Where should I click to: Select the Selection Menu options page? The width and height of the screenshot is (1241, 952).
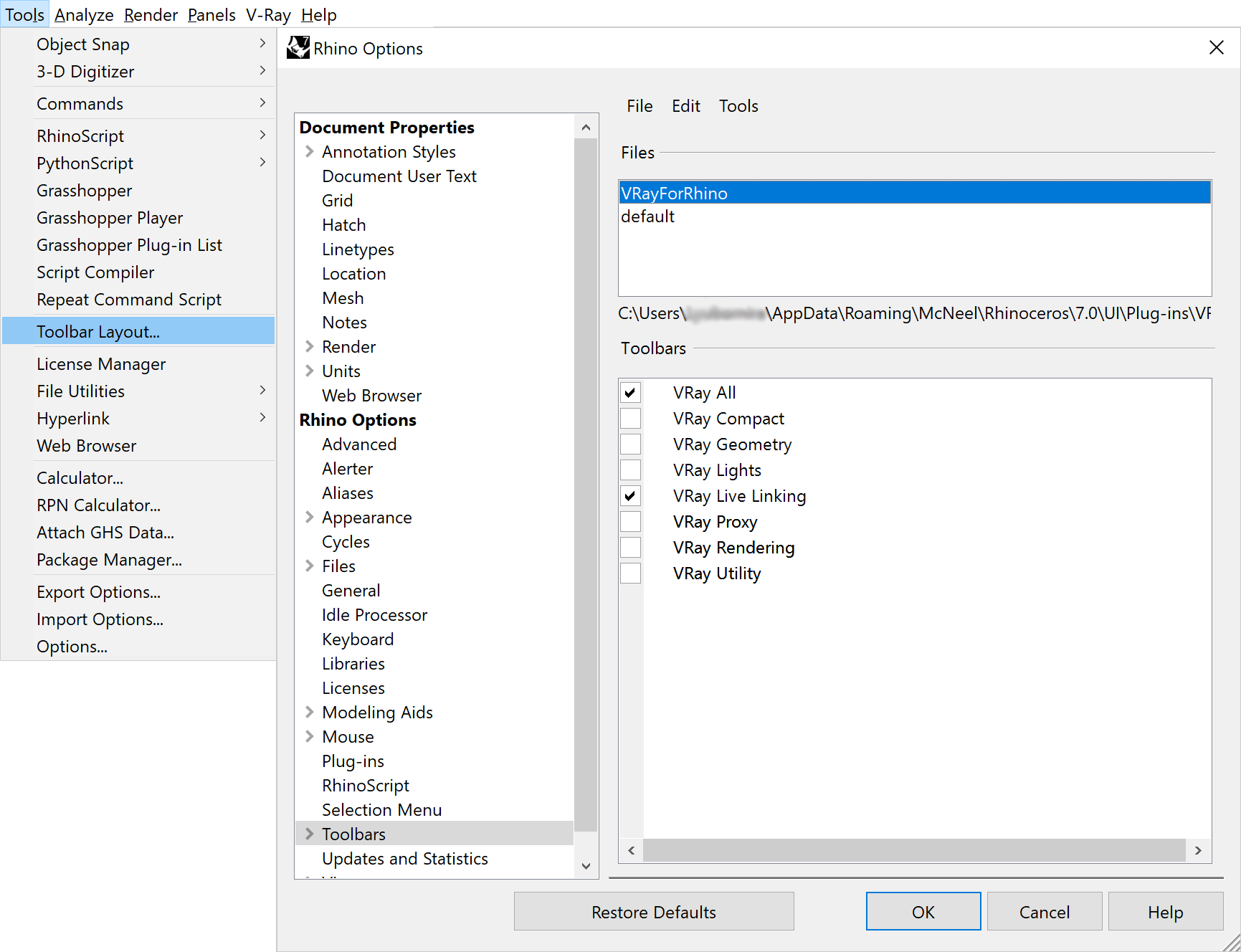coord(381,809)
